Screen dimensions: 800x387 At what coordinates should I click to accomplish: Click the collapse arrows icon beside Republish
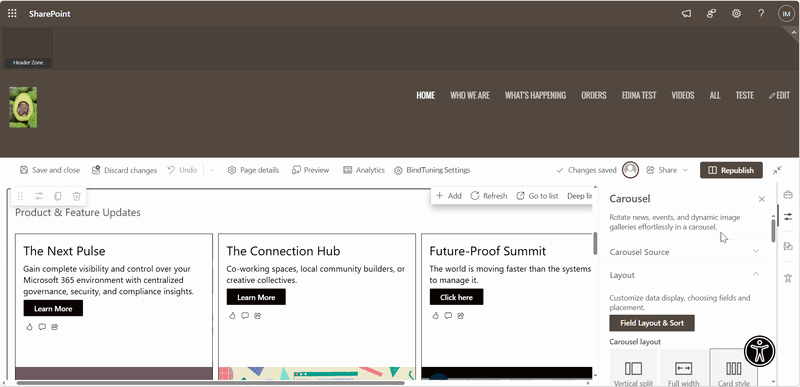pos(777,170)
